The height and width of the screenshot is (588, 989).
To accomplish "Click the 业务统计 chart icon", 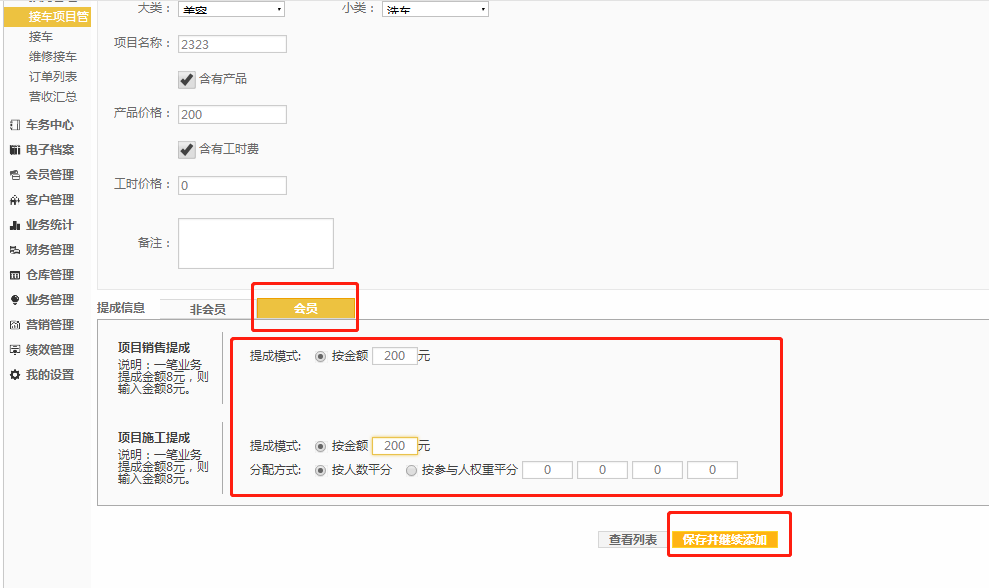I will click(x=15, y=225).
